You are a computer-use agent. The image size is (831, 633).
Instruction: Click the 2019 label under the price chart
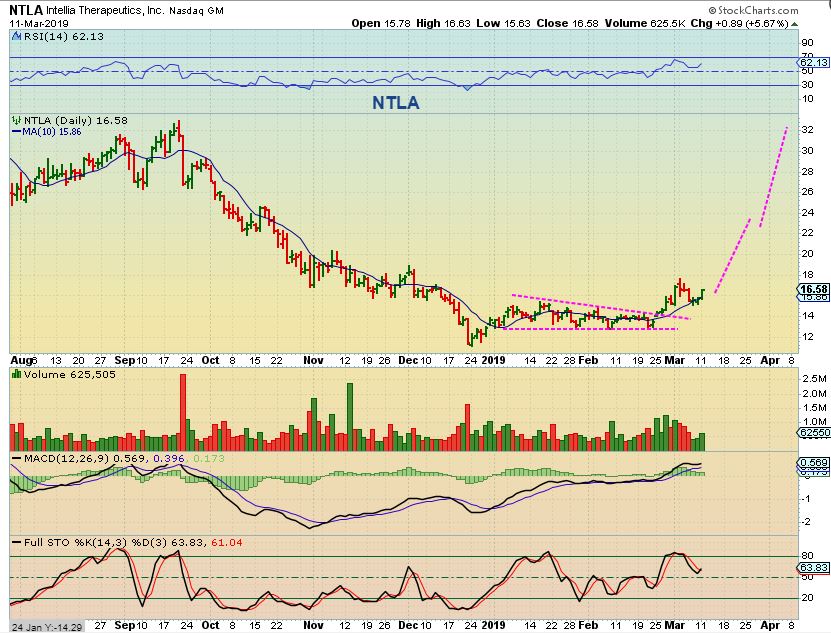coord(493,361)
